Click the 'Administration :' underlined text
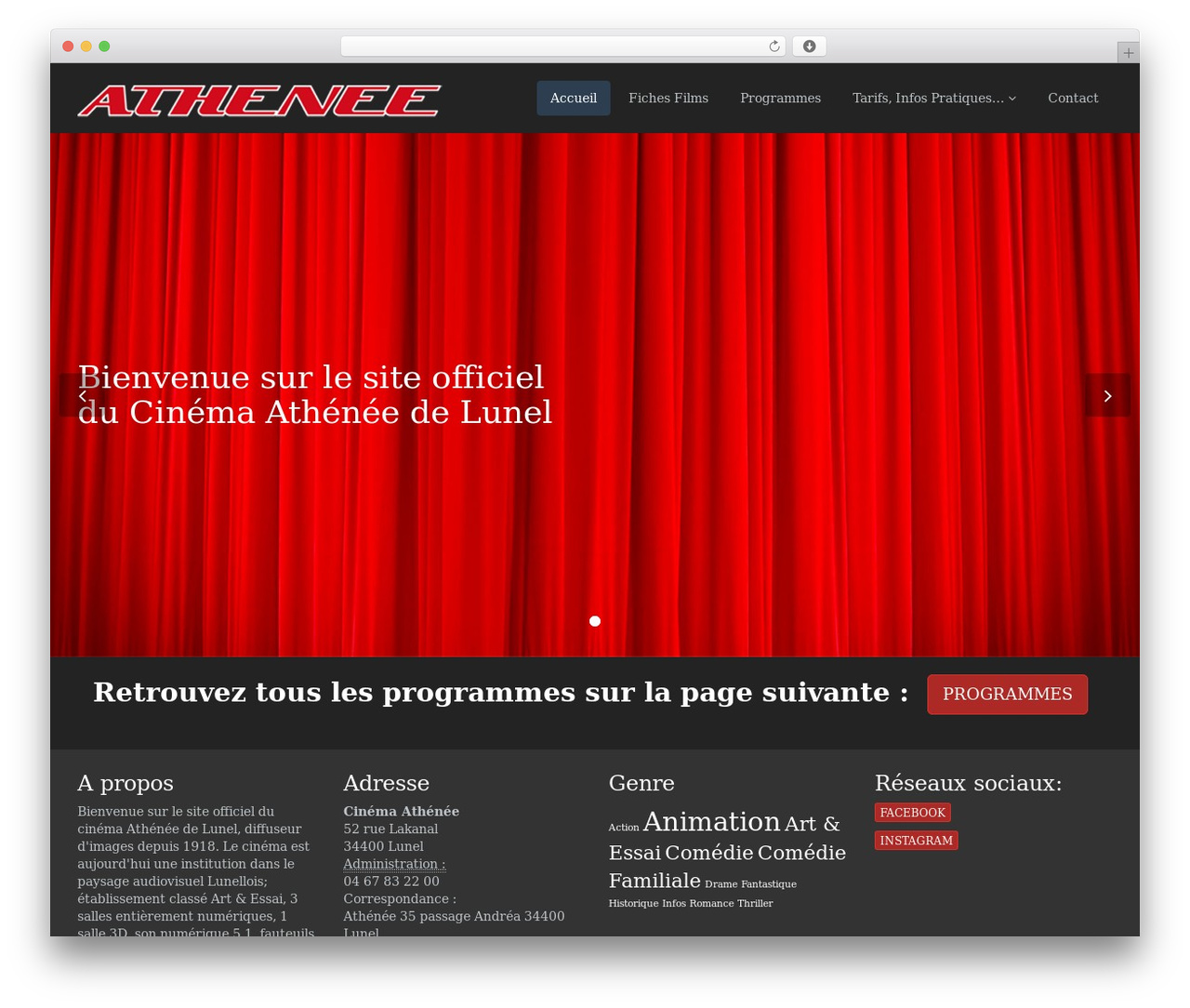1190x1008 pixels. tap(394, 864)
